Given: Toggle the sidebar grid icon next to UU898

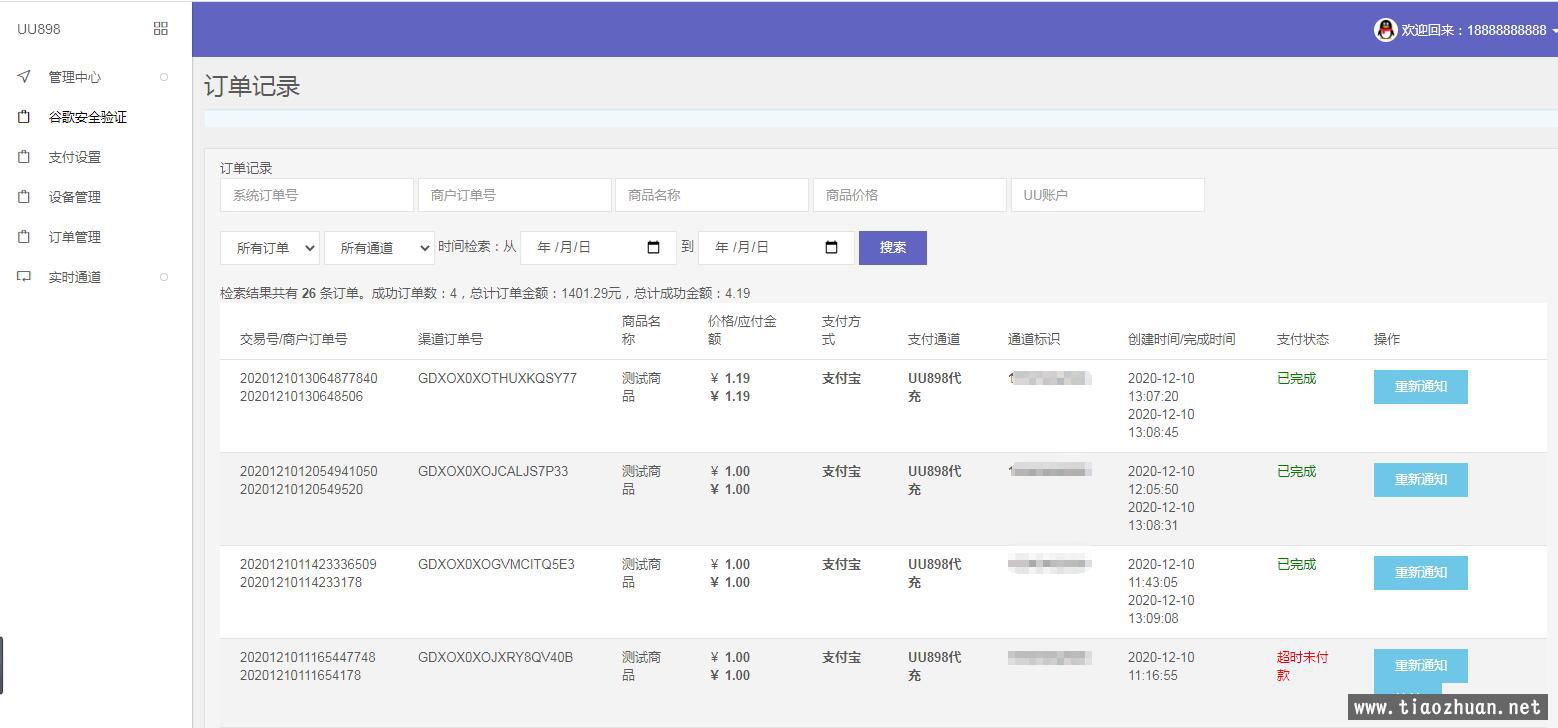Looking at the screenshot, I should tap(161, 29).
